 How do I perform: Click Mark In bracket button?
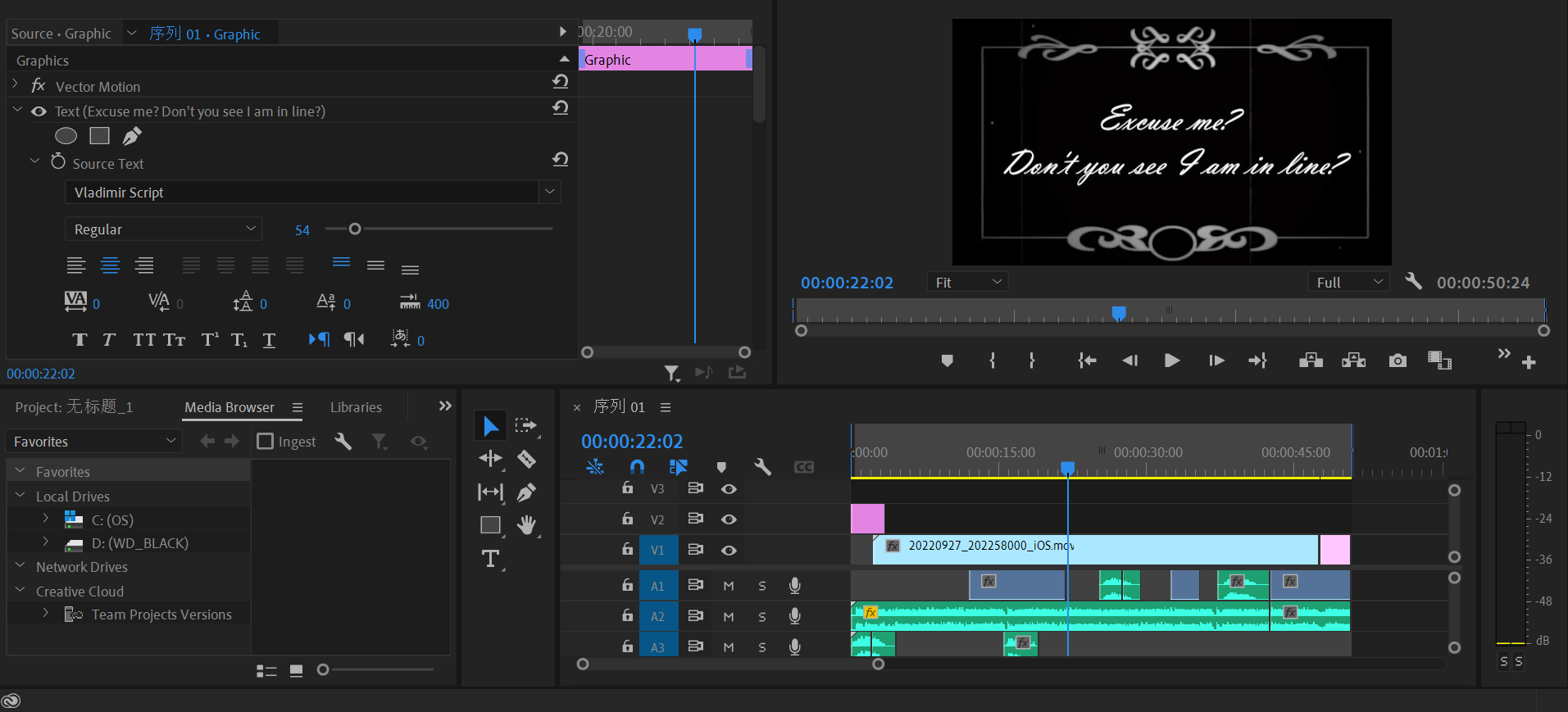click(x=992, y=361)
